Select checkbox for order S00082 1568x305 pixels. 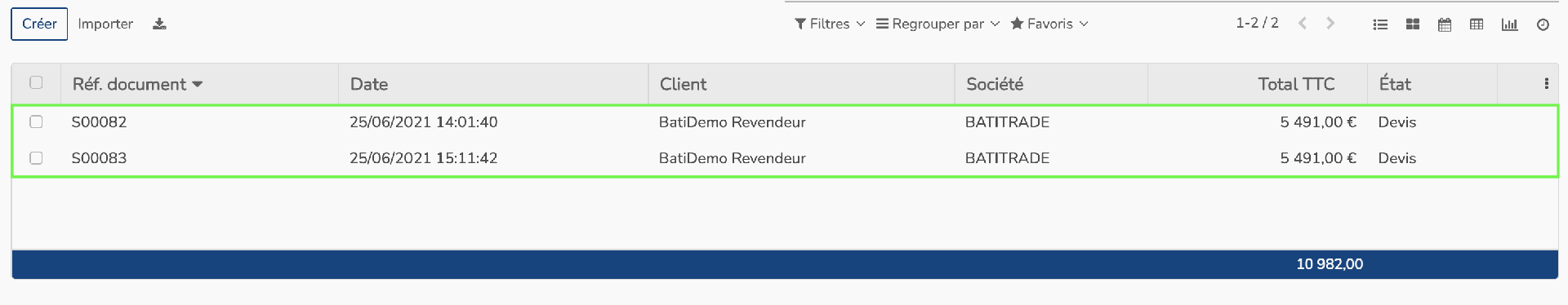coord(36,122)
